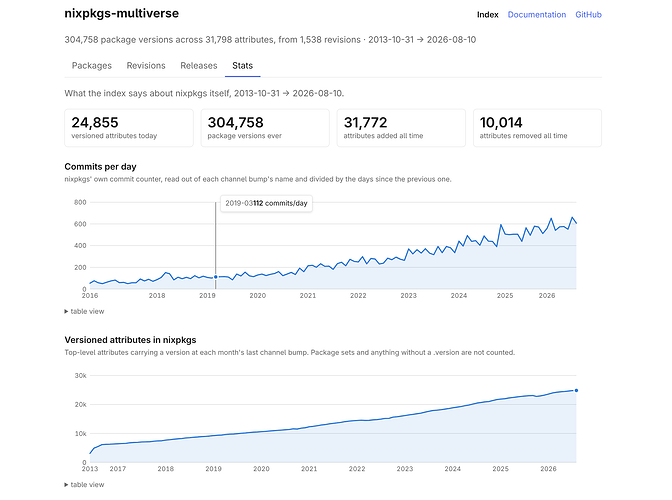Click the 20k y-axis label on attributes chart
The image size is (672, 500).
click(x=81, y=404)
